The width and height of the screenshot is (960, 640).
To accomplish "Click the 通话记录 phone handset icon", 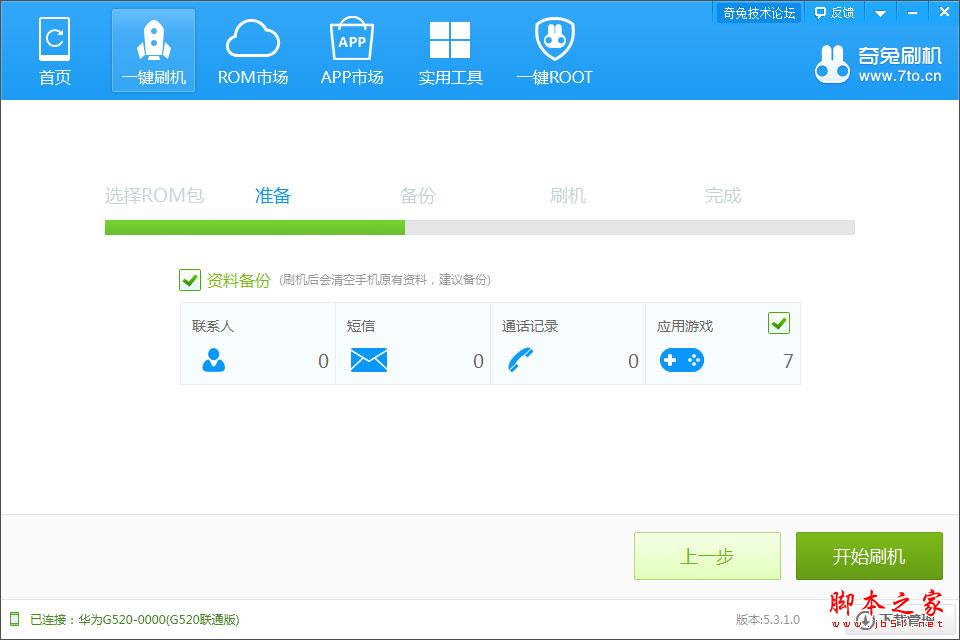I will pyautogui.click(x=521, y=360).
